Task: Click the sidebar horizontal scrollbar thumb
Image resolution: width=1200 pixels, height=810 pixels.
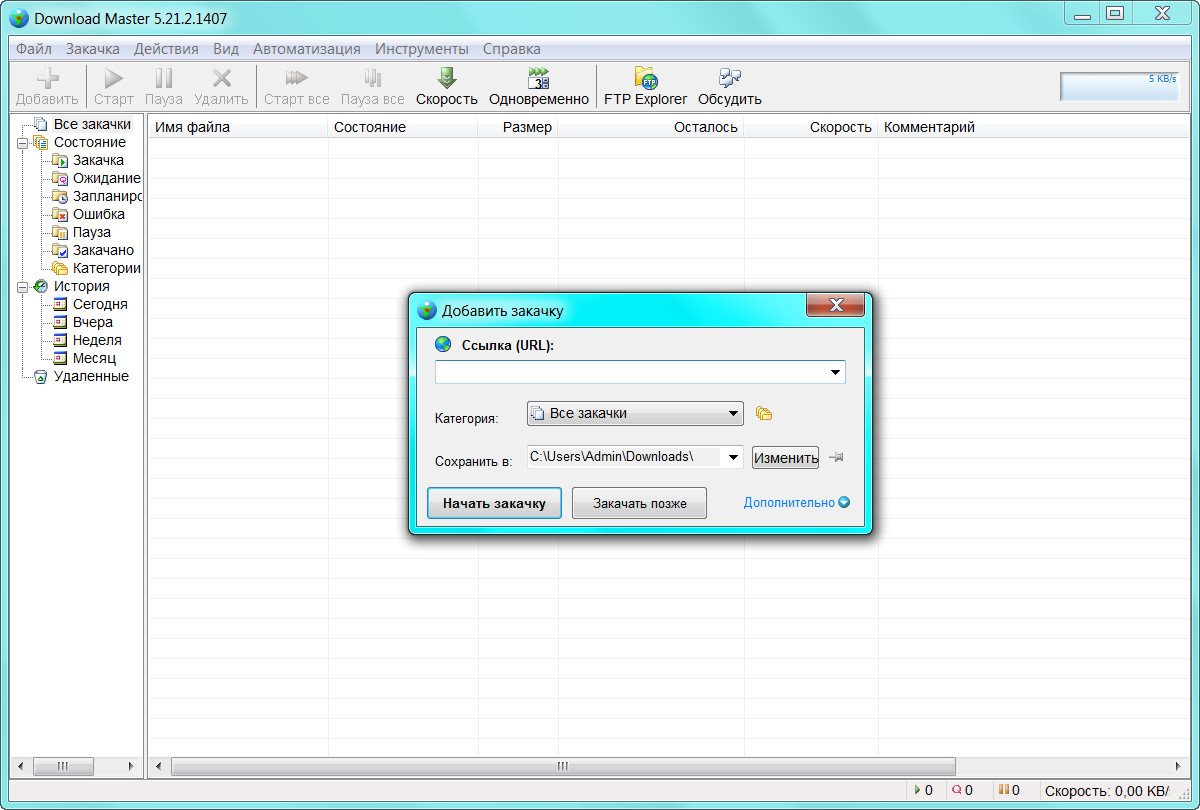Action: (x=63, y=766)
